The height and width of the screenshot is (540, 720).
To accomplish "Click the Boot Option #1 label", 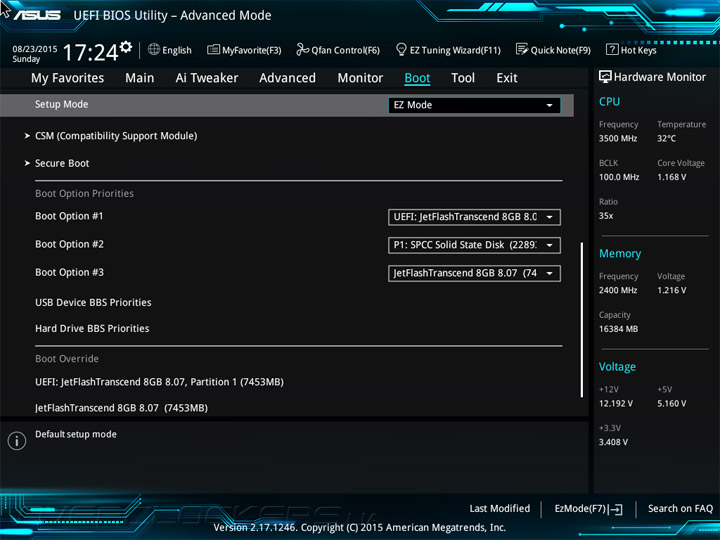I will click(69, 216).
